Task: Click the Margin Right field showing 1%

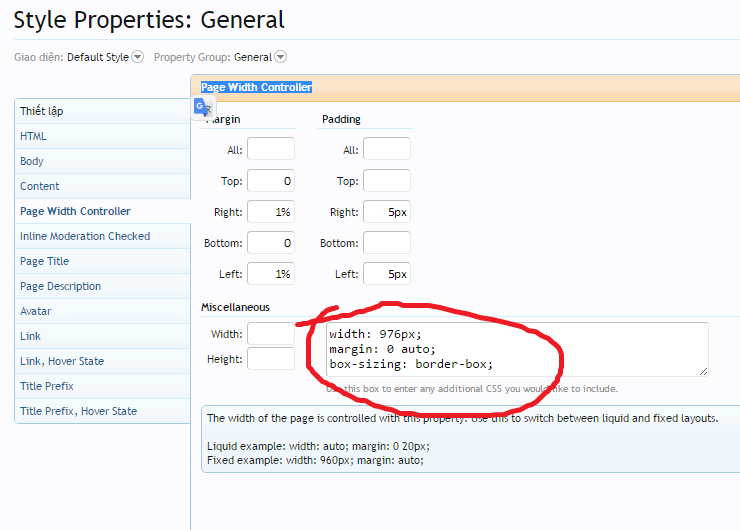Action: [x=271, y=212]
